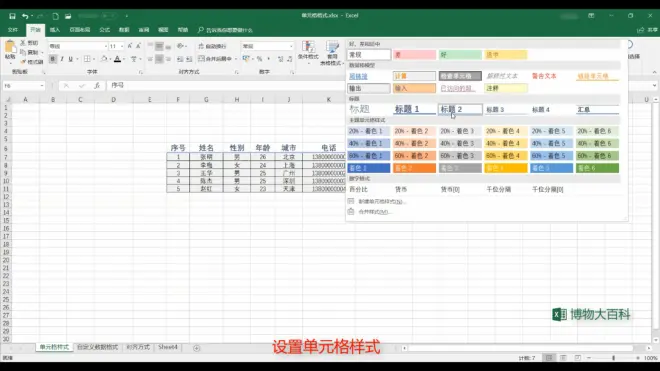Select the green 好 (Good) style swatch

[x=460, y=55]
